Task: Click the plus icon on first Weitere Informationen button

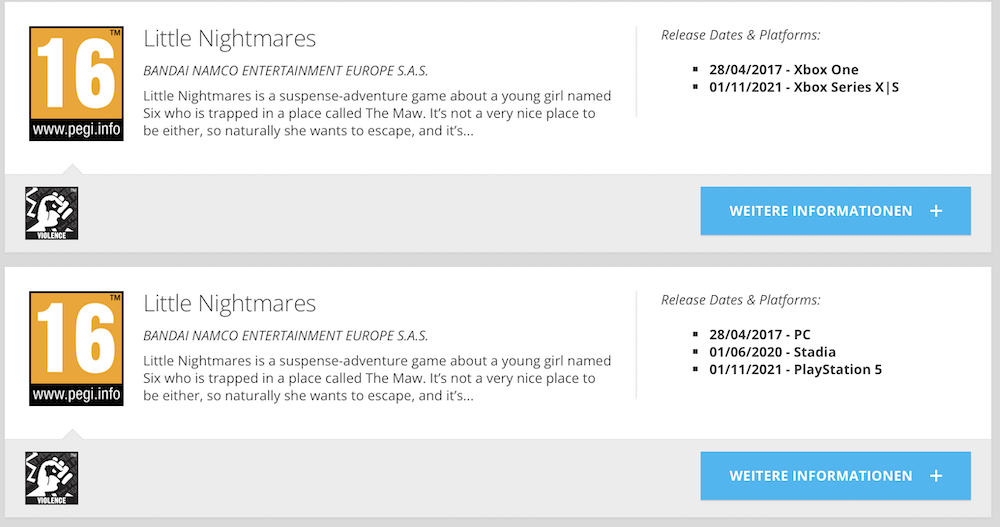Action: pyautogui.click(x=936, y=211)
